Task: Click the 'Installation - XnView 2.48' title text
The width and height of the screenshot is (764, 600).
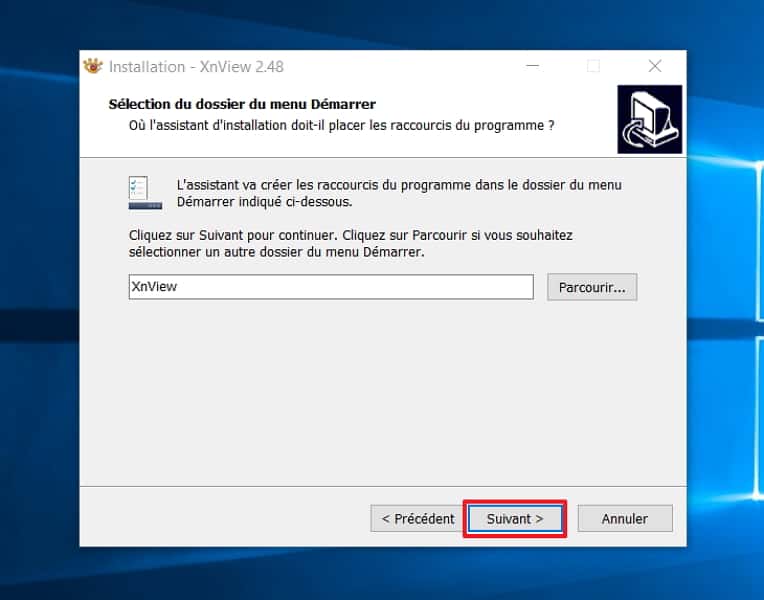Action: 196,66
